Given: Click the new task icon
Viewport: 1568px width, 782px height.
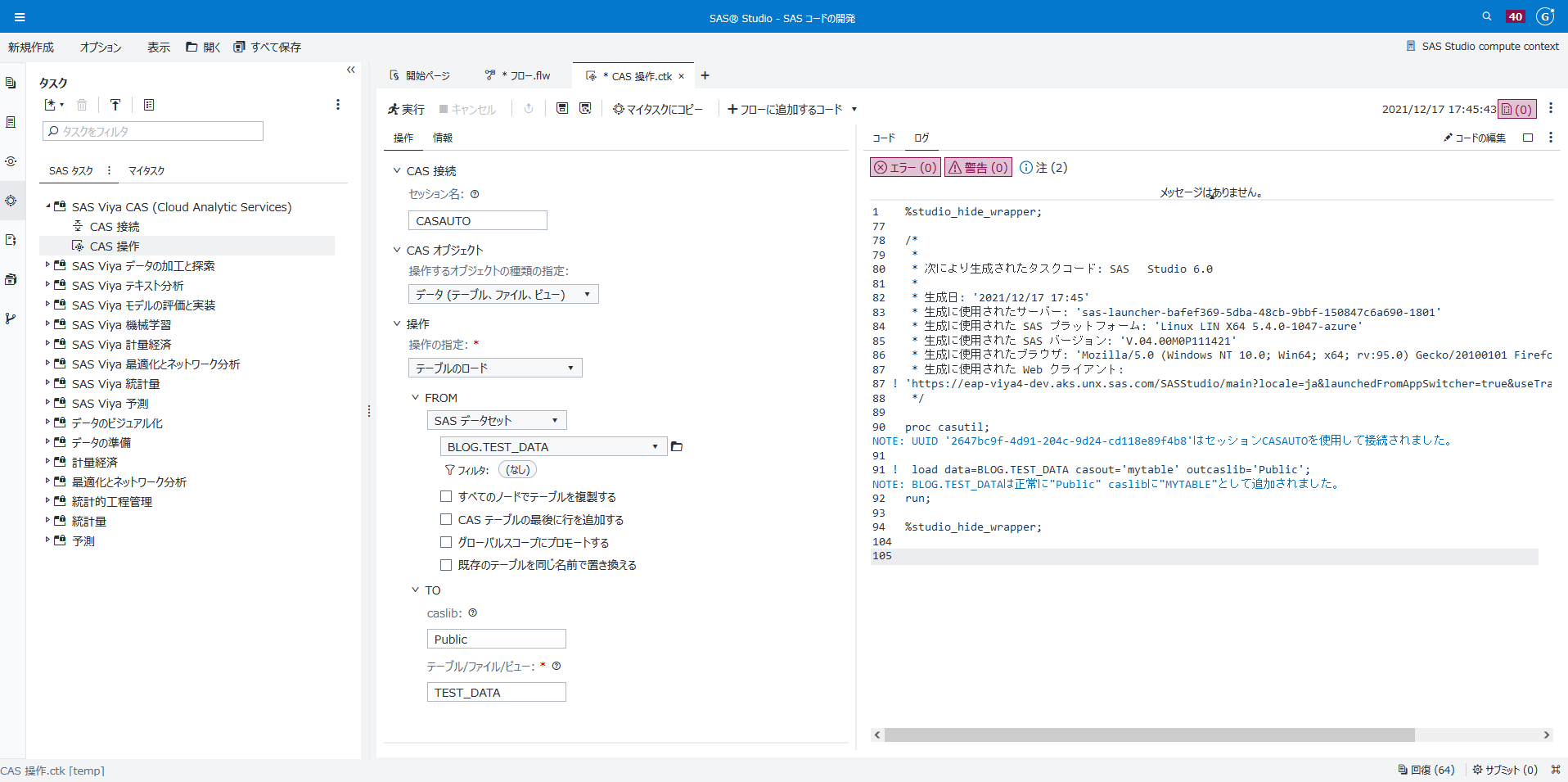Looking at the screenshot, I should pos(53,105).
